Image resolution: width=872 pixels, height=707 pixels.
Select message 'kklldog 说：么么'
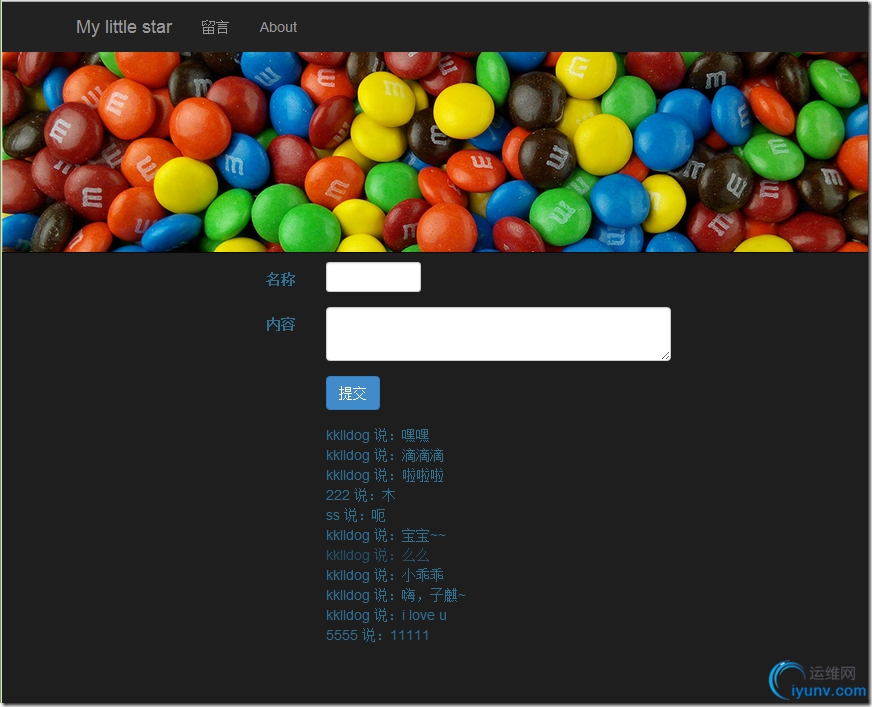point(378,555)
